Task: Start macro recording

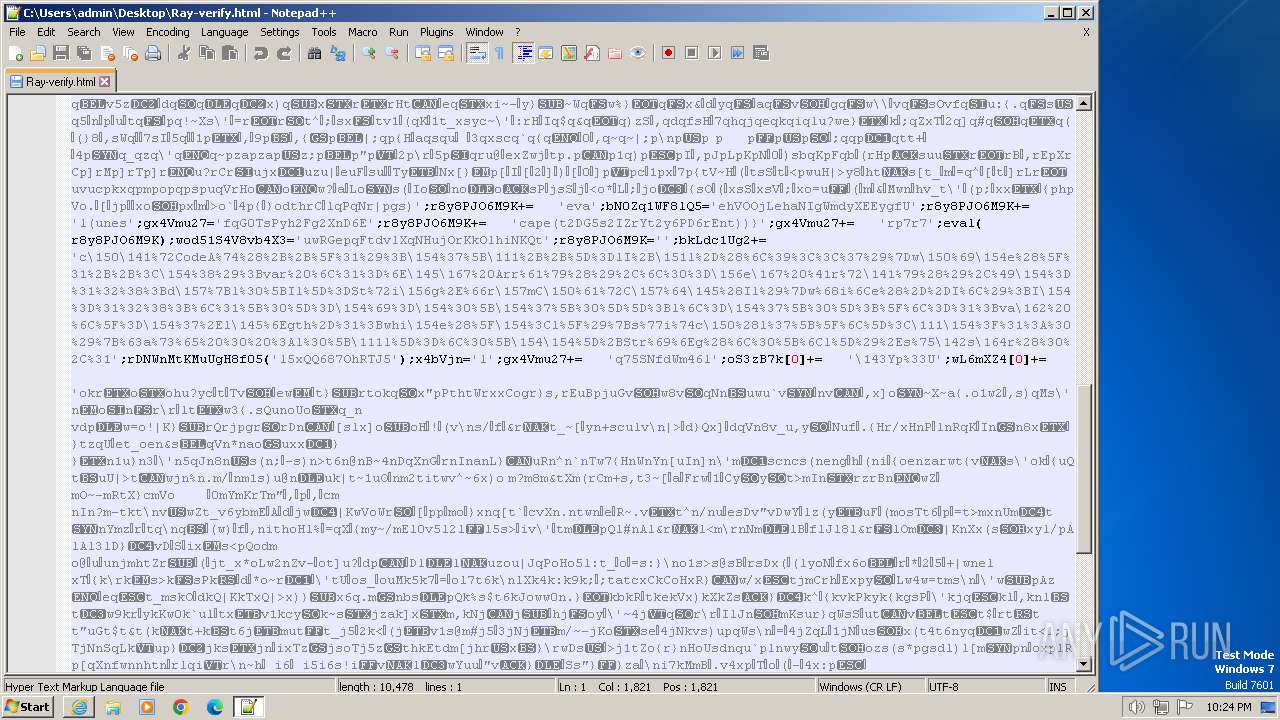Action: 669,53
